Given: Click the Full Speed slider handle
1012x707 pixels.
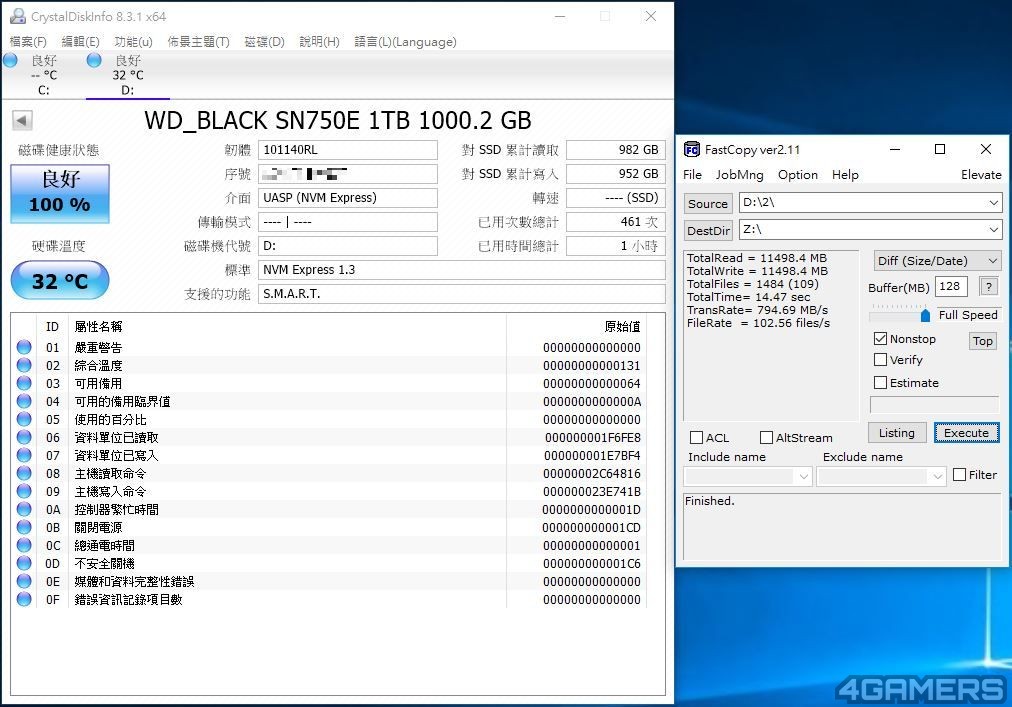Looking at the screenshot, I should point(925,315).
